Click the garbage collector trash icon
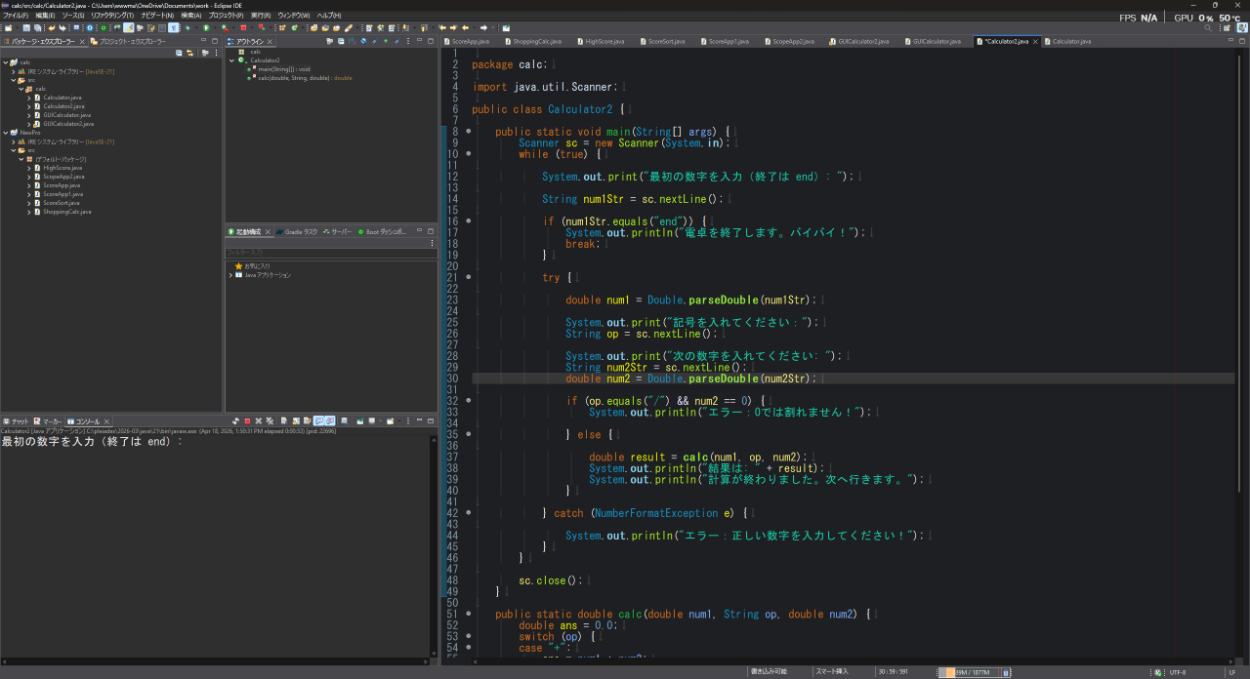 point(1006,672)
